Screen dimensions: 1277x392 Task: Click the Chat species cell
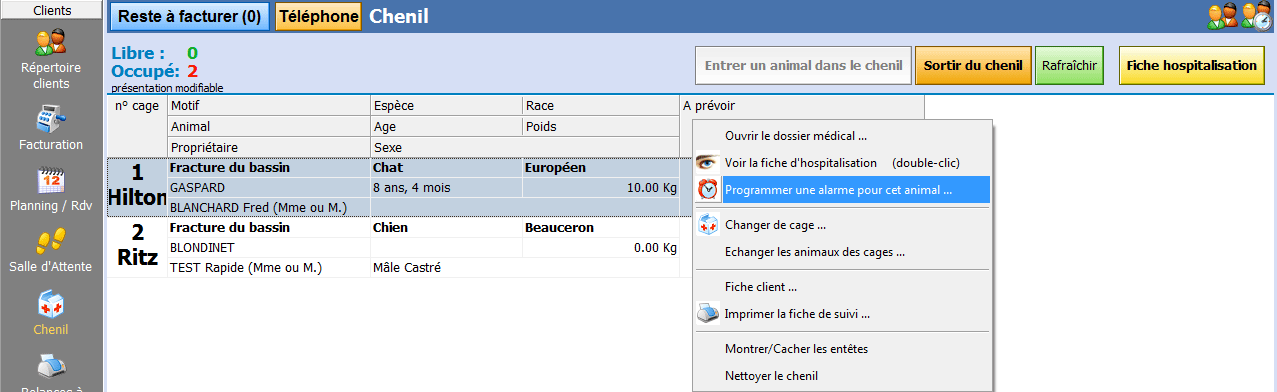(x=445, y=167)
